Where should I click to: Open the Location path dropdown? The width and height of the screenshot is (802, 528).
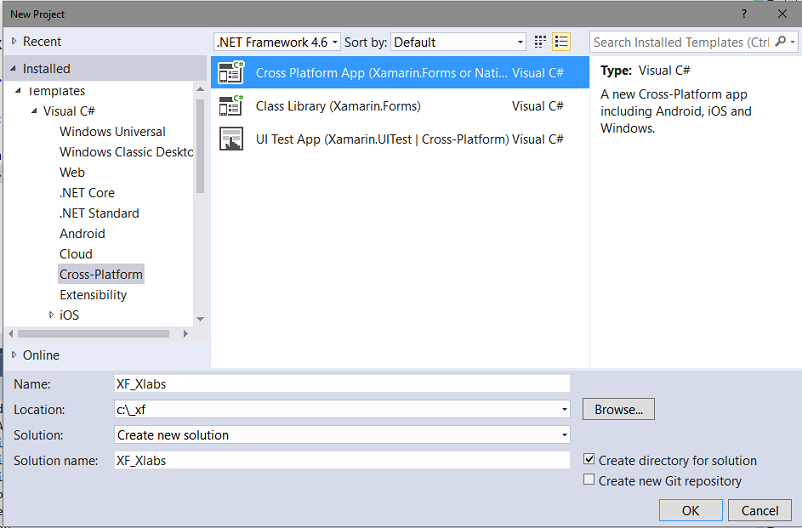click(x=564, y=409)
